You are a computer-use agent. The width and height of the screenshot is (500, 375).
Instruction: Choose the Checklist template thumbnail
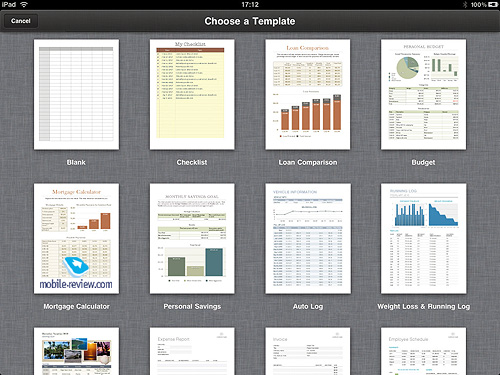click(x=192, y=95)
